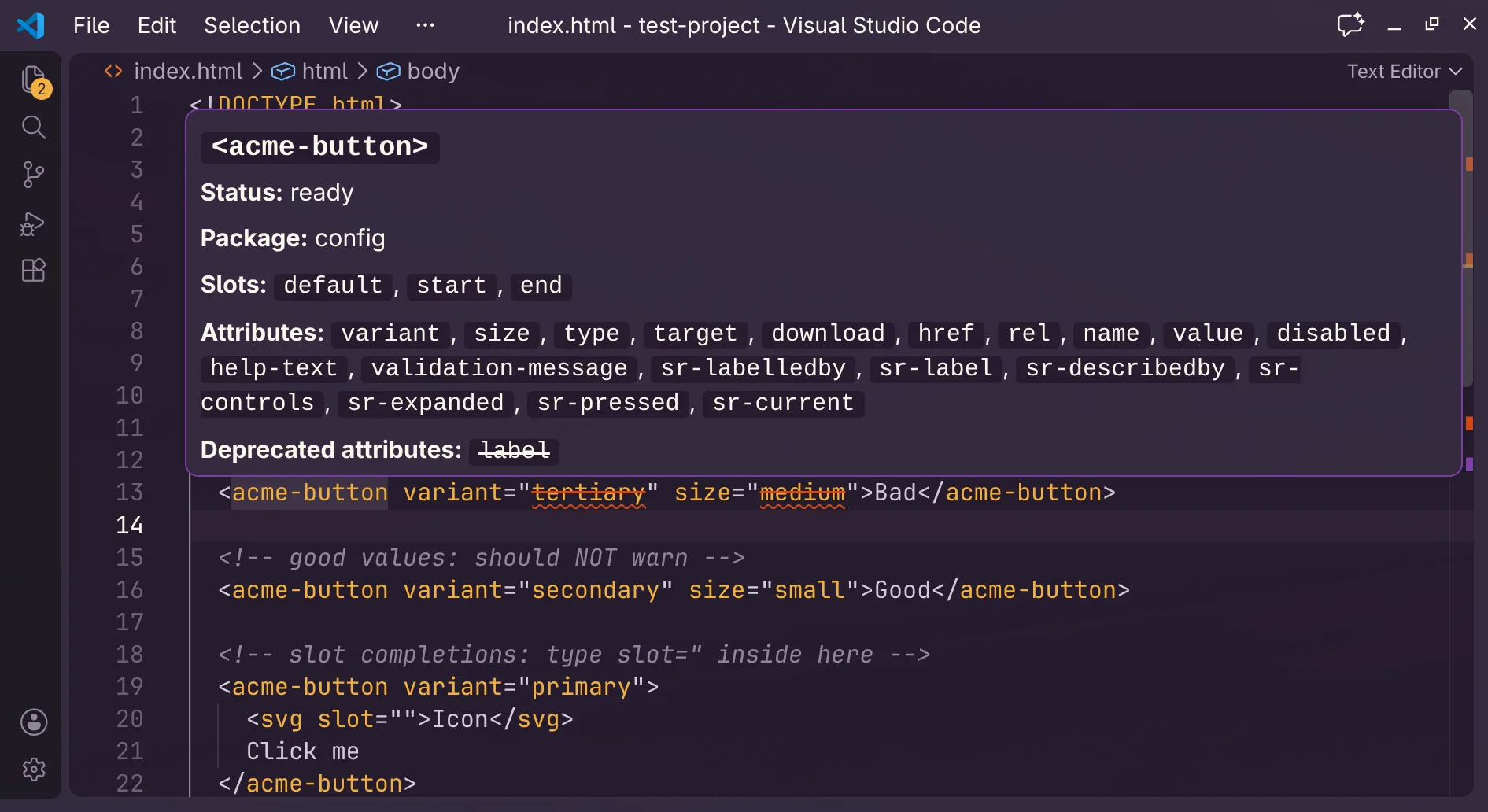
Task: Click the 'small' size value on line 16
Action: 810,590
